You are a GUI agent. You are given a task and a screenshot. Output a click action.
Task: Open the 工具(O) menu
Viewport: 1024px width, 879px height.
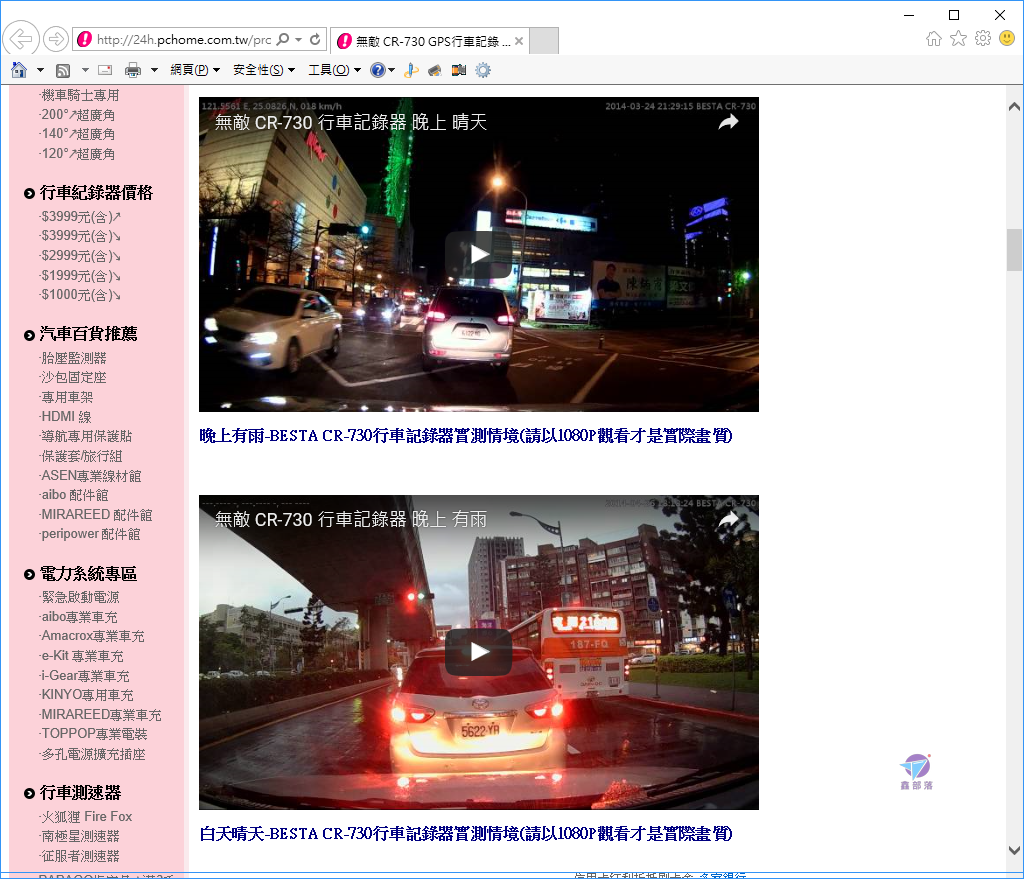[334, 70]
